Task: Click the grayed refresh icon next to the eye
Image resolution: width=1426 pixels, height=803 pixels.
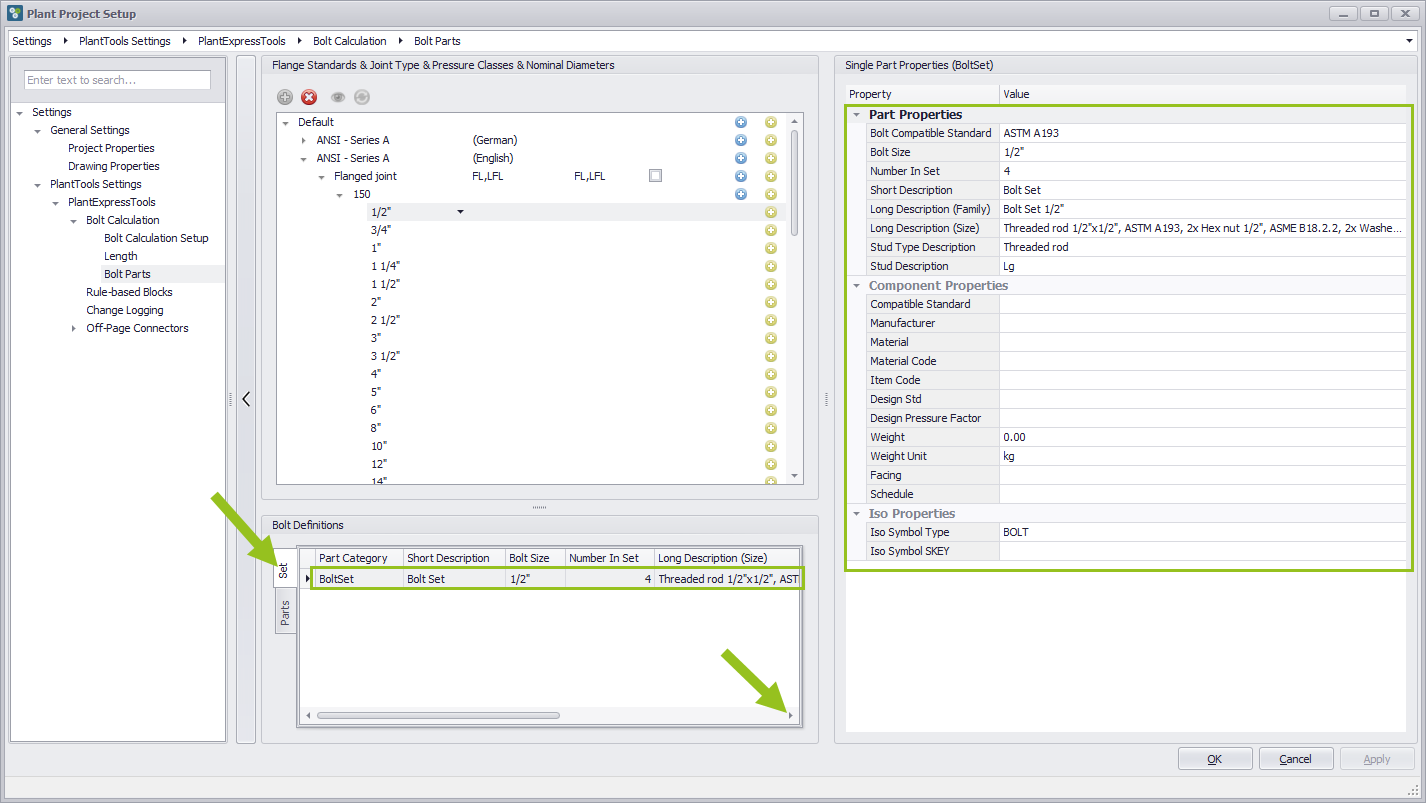Action: [362, 97]
